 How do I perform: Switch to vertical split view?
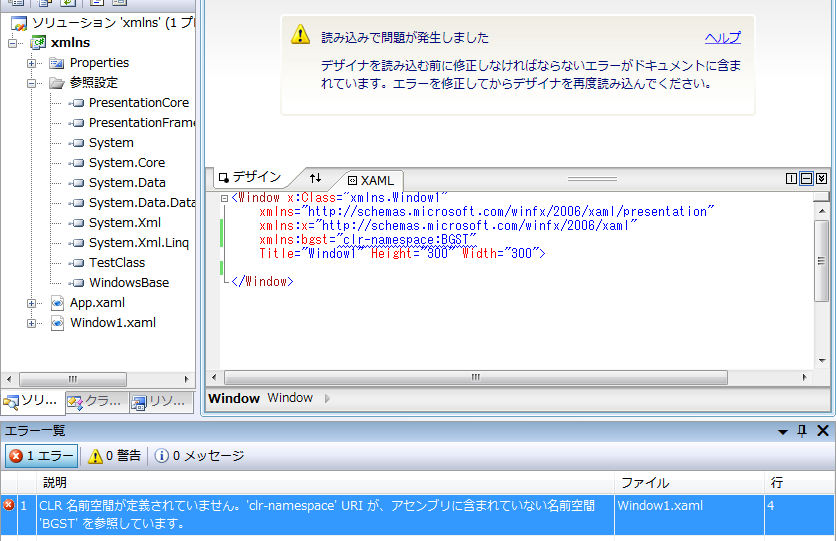click(792, 179)
